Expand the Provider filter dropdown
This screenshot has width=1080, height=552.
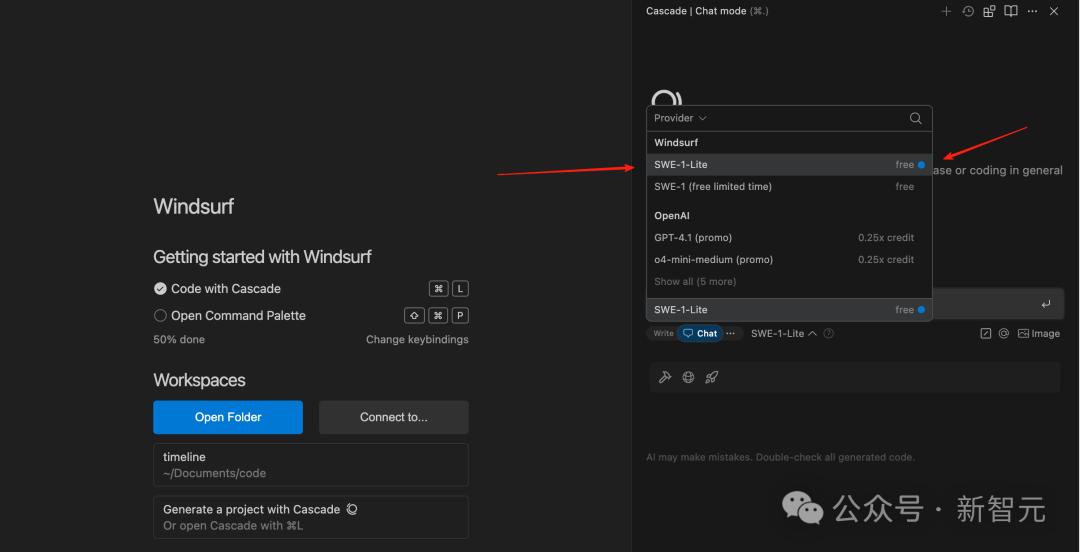click(x=680, y=118)
